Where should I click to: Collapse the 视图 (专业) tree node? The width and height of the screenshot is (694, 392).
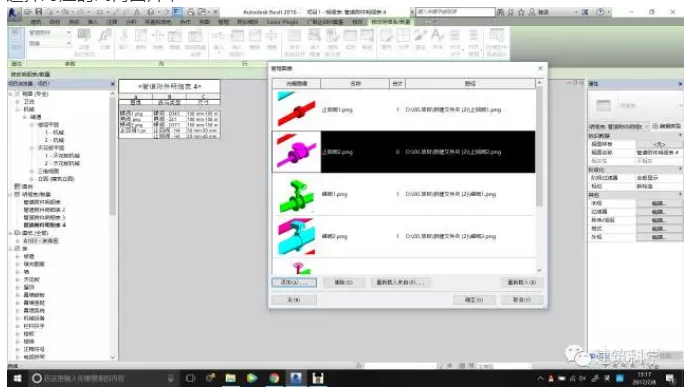[11, 94]
